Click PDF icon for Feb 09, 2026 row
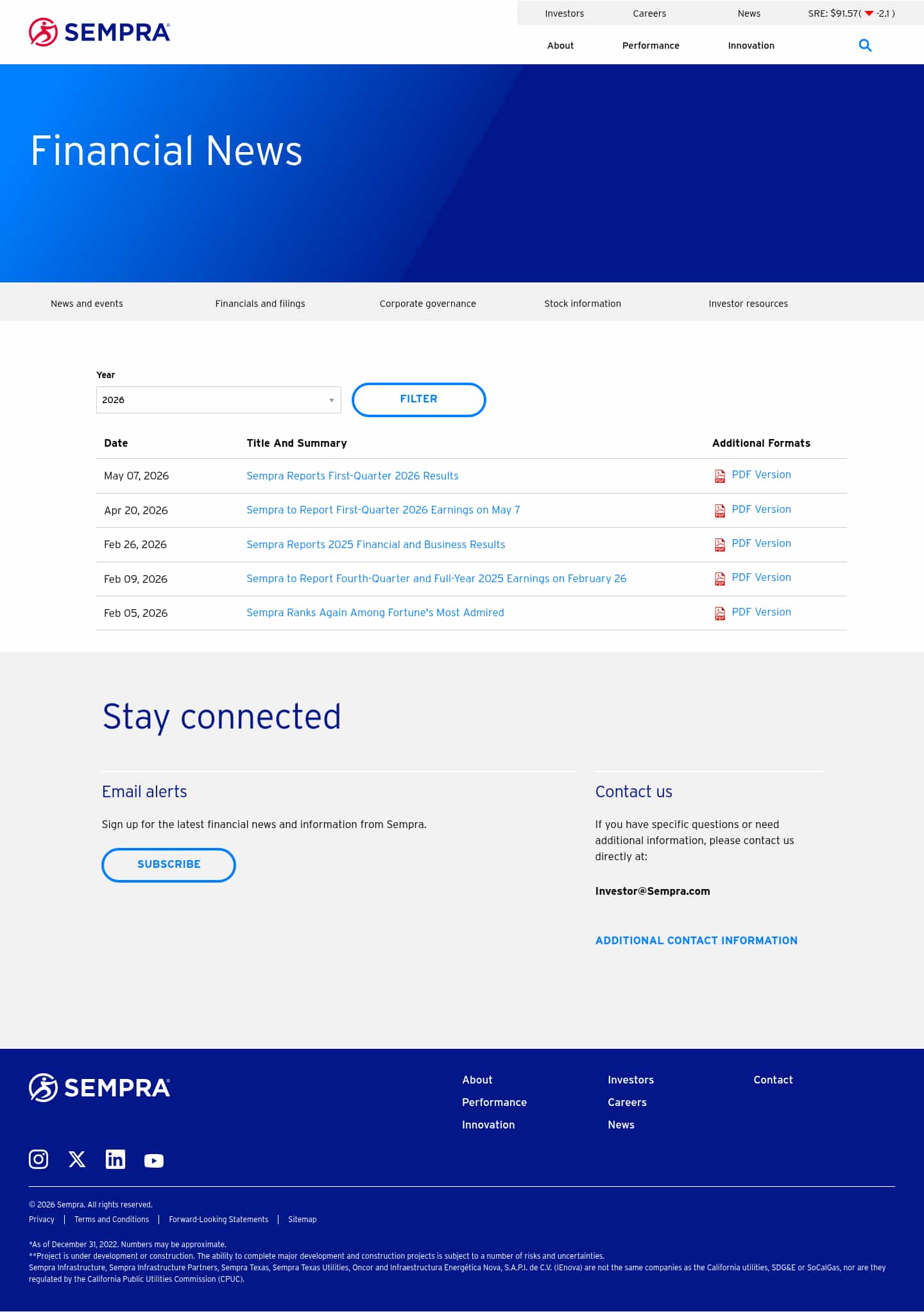This screenshot has width=924, height=1312. [x=720, y=579]
